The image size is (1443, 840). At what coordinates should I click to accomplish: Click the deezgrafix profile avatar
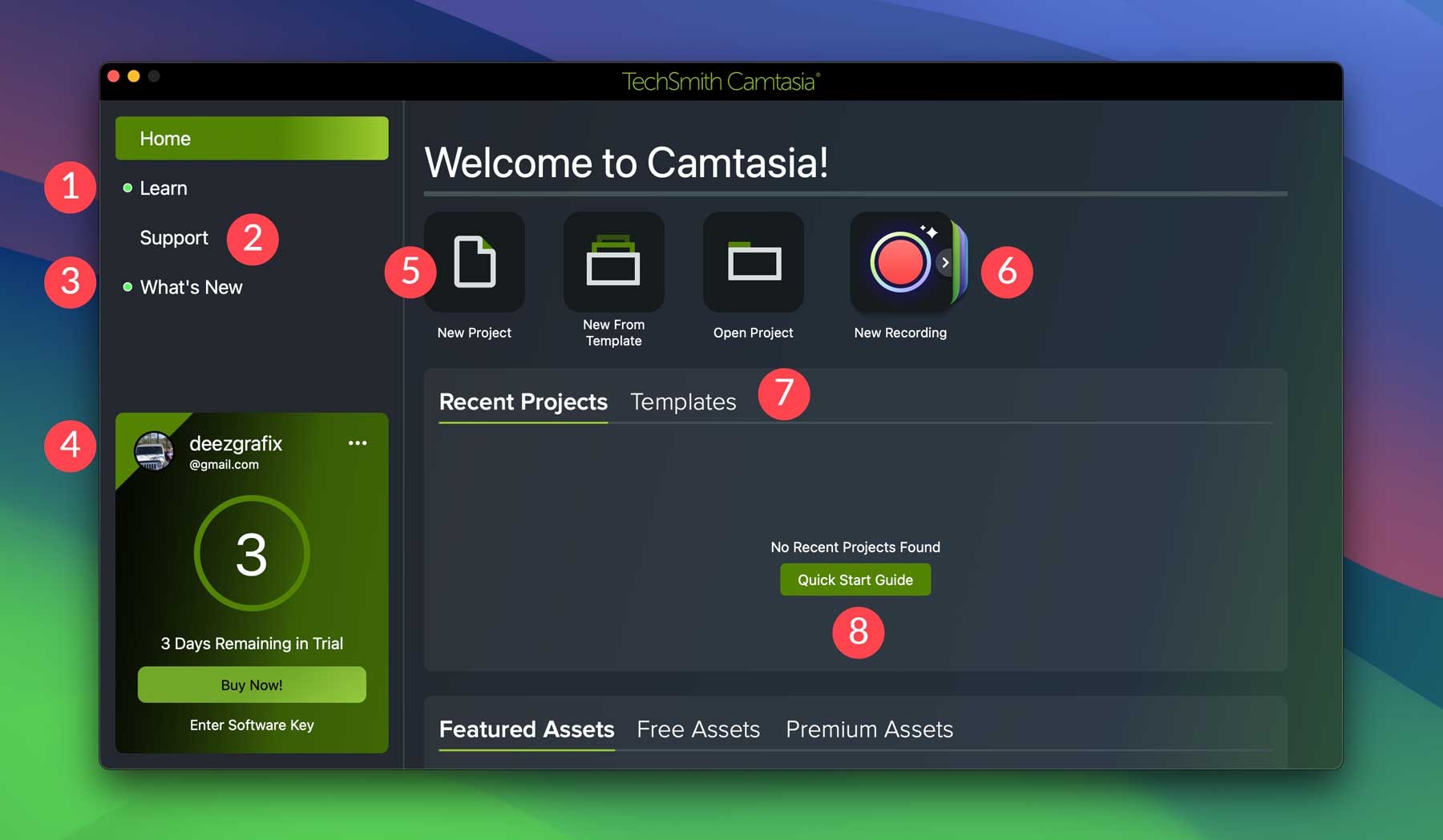pos(153,451)
